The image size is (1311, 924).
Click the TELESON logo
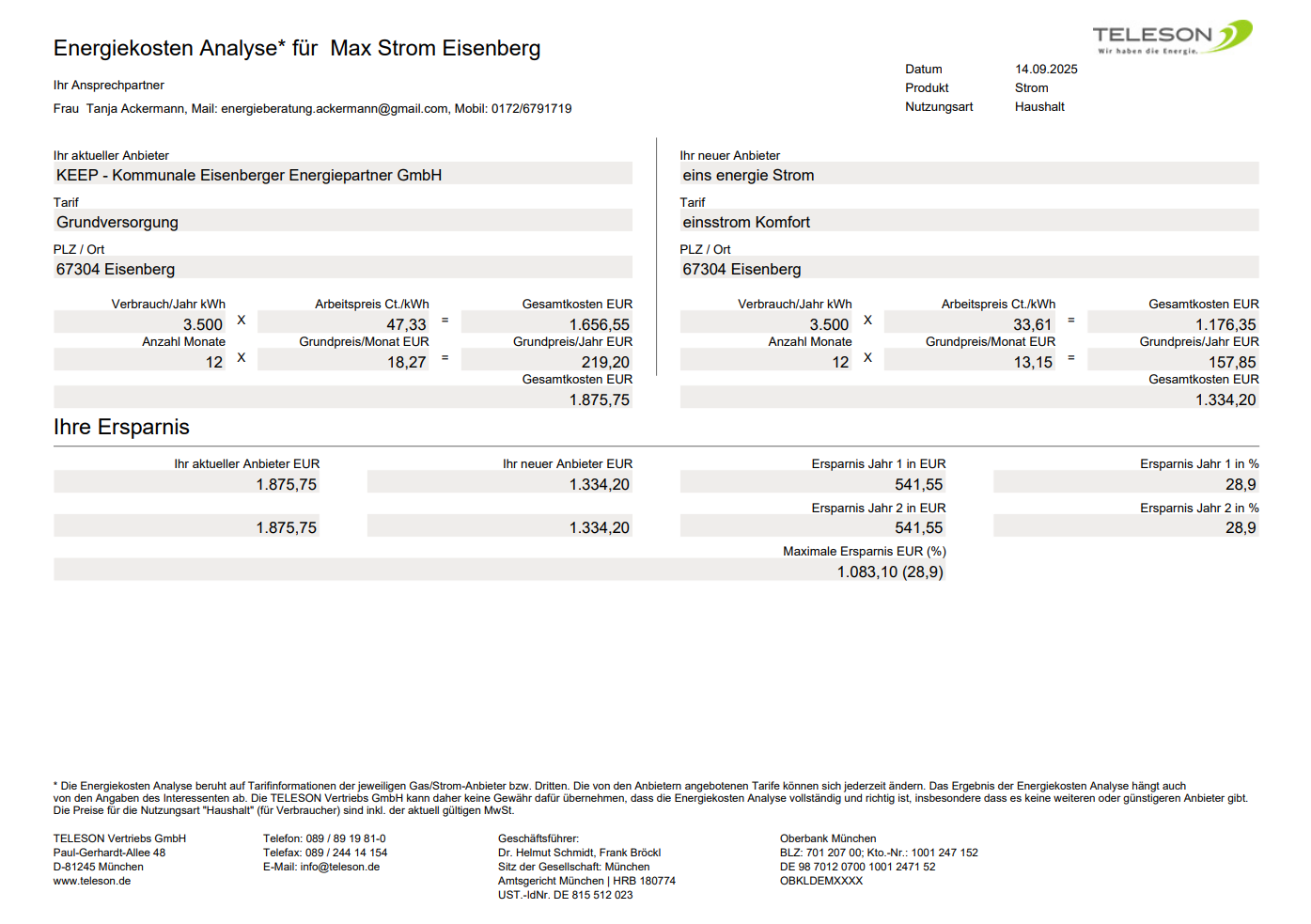(x=1171, y=38)
